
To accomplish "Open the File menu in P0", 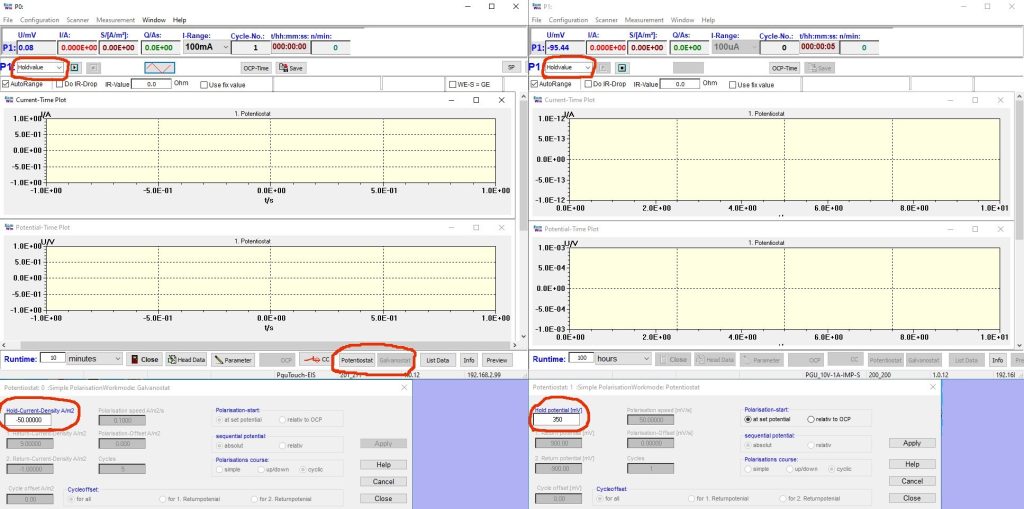I will 8,20.
